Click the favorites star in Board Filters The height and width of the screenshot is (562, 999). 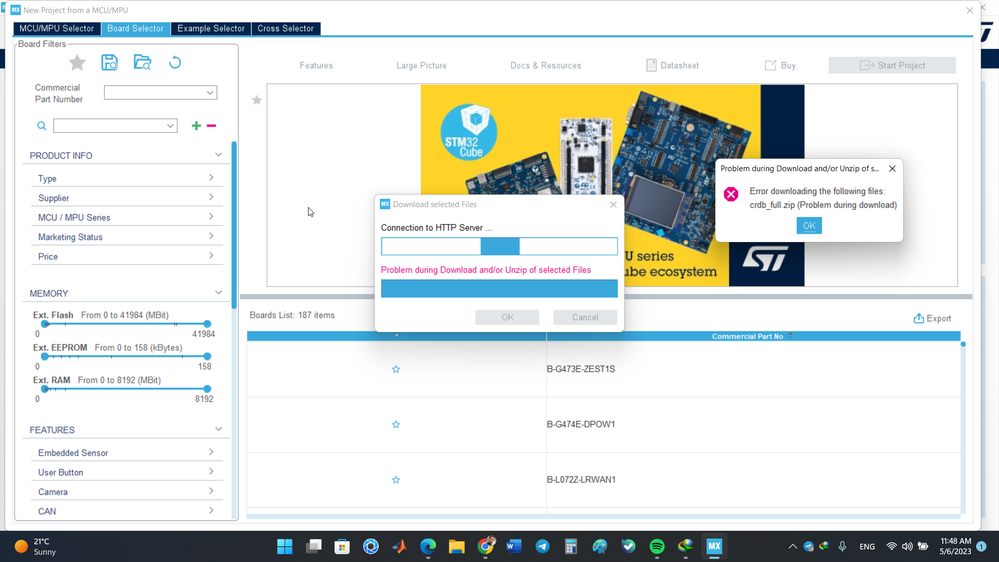(x=77, y=62)
